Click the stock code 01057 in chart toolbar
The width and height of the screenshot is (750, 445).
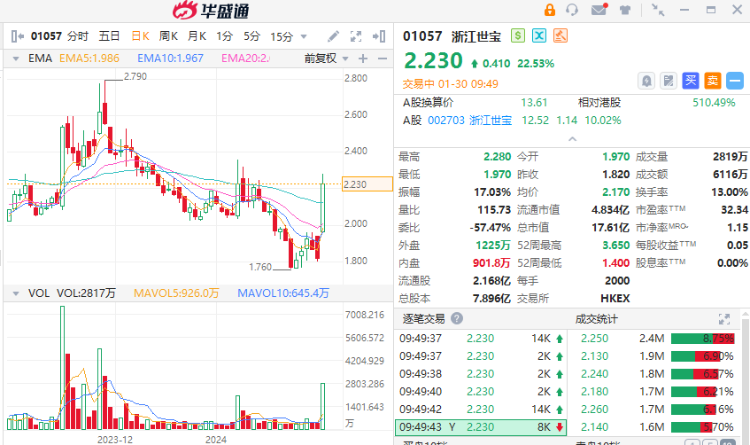[x=46, y=36]
